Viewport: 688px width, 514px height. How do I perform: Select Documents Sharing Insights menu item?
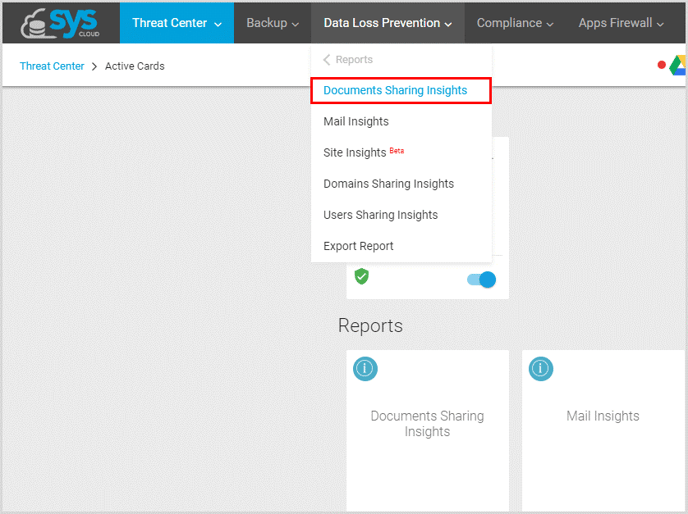(x=401, y=90)
